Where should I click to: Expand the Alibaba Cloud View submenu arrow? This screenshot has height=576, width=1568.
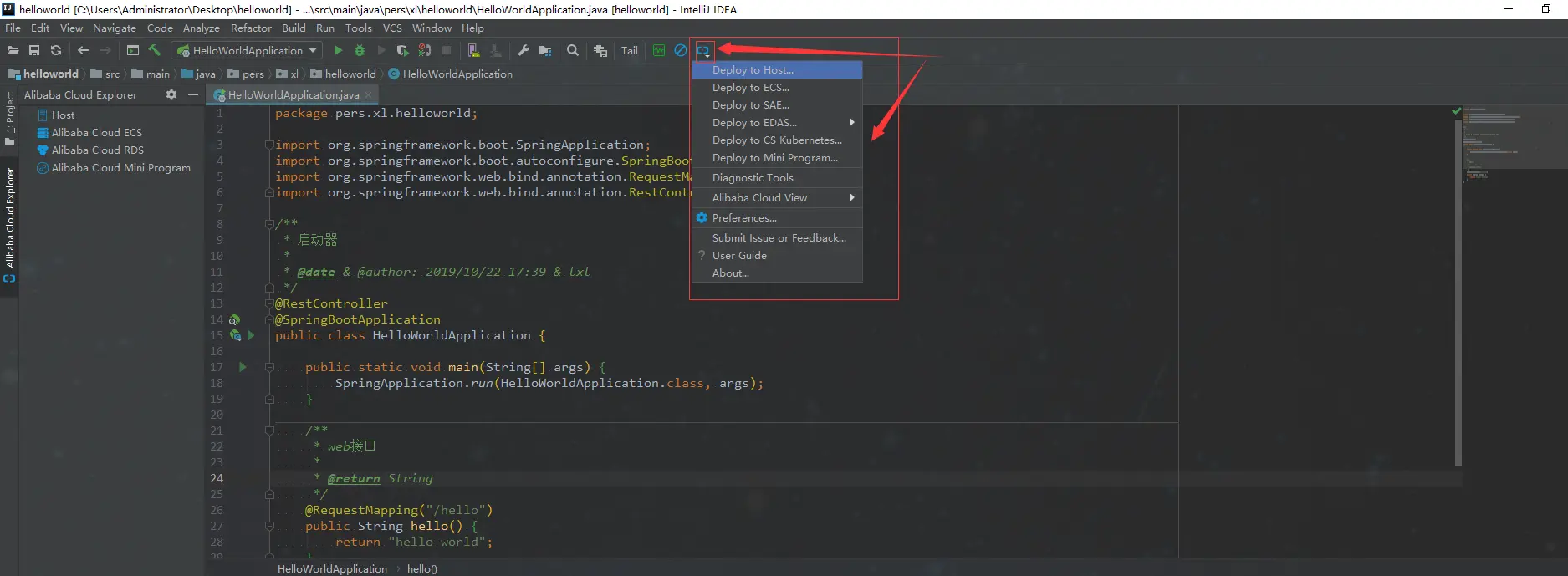click(852, 198)
